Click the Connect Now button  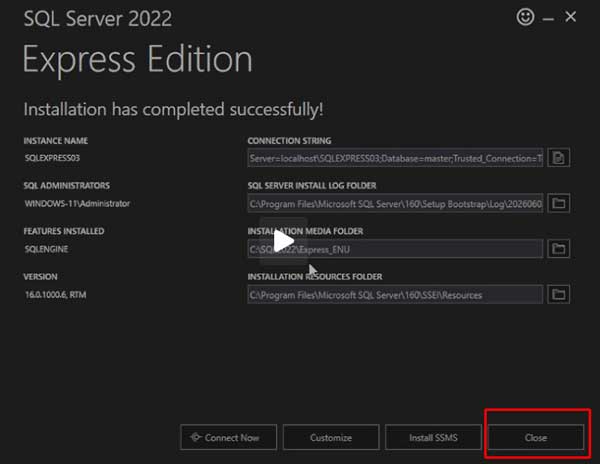coord(228,437)
